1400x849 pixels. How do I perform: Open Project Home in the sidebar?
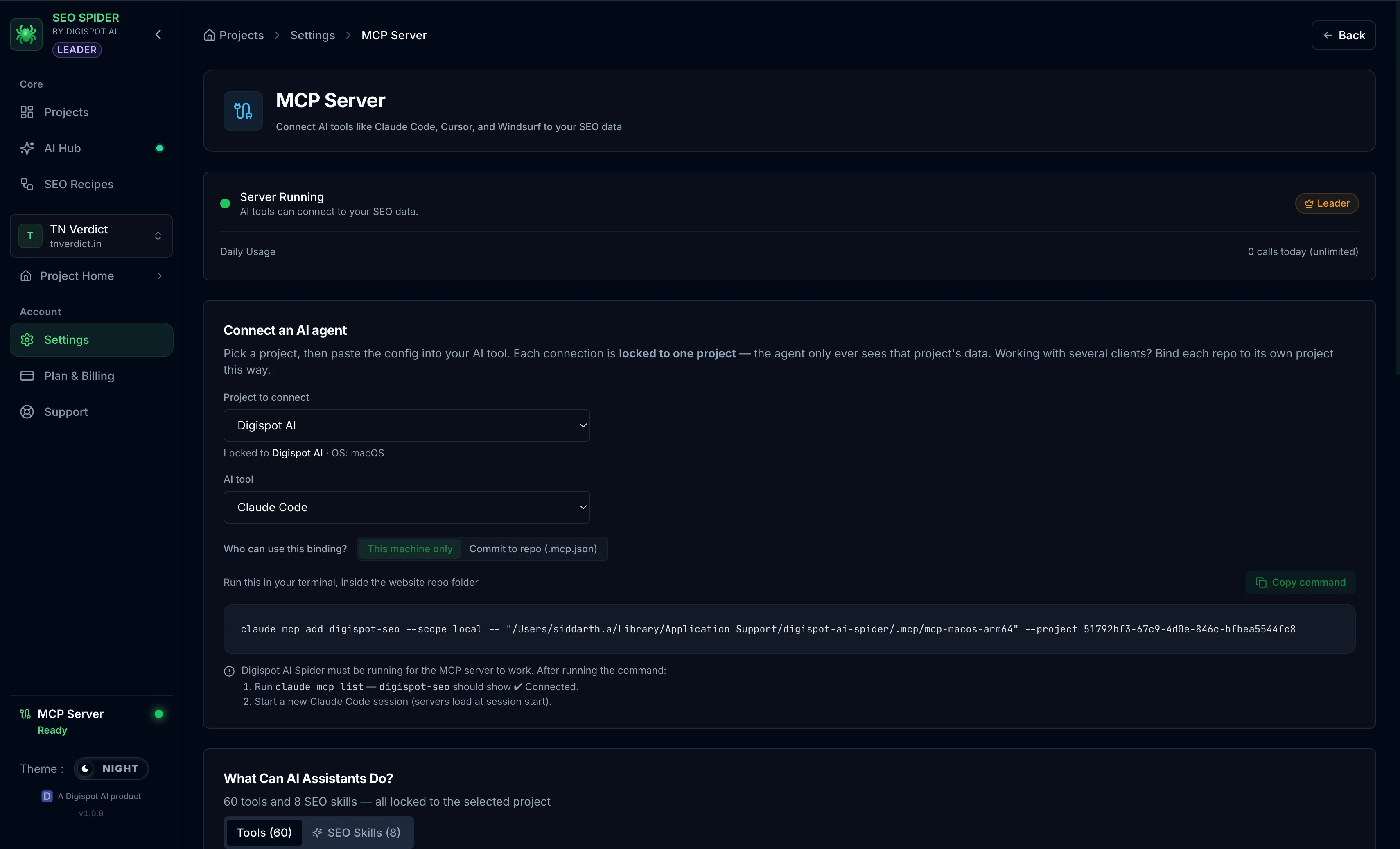91,276
